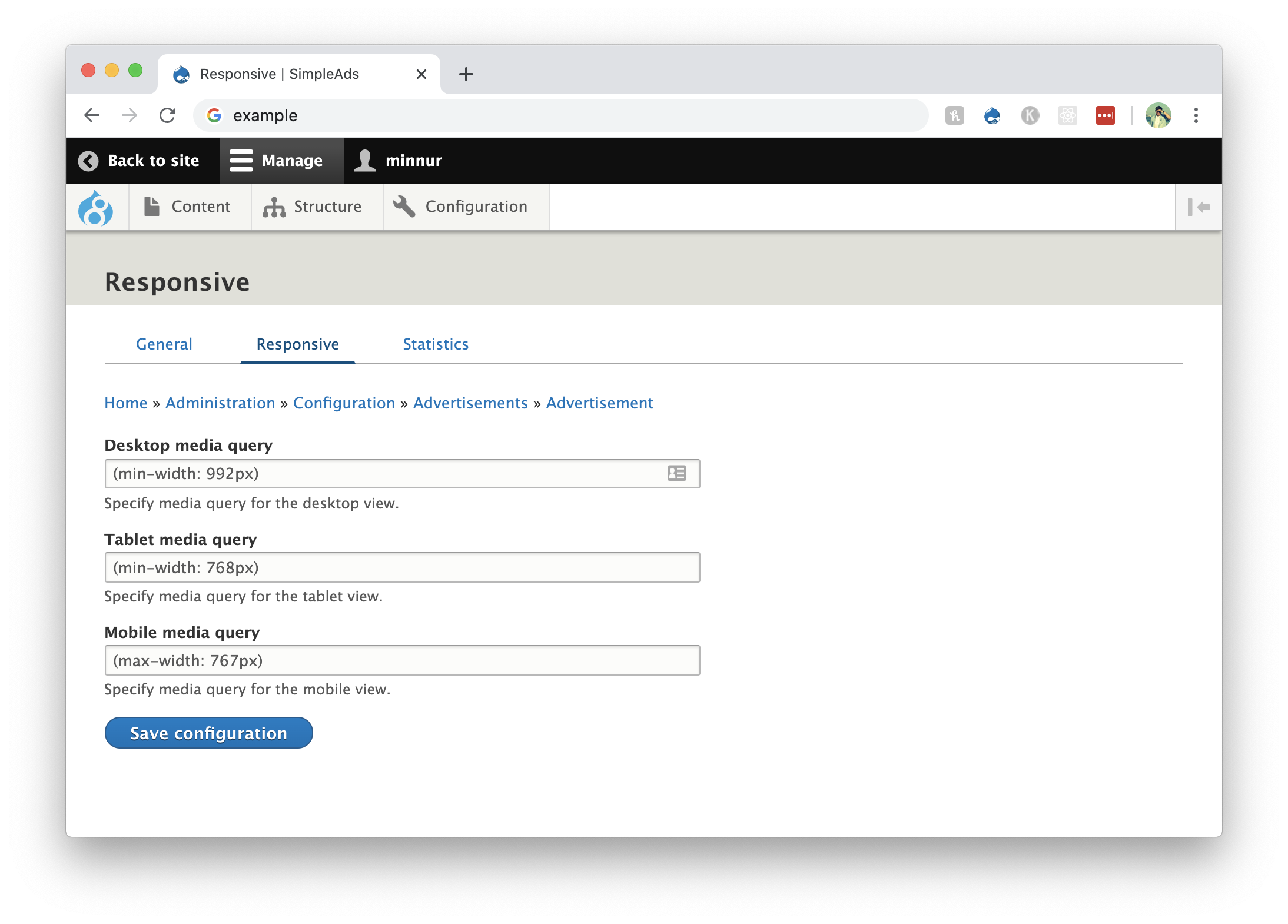Select Content via its document icon
This screenshot has height=924, width=1288.
coord(151,206)
